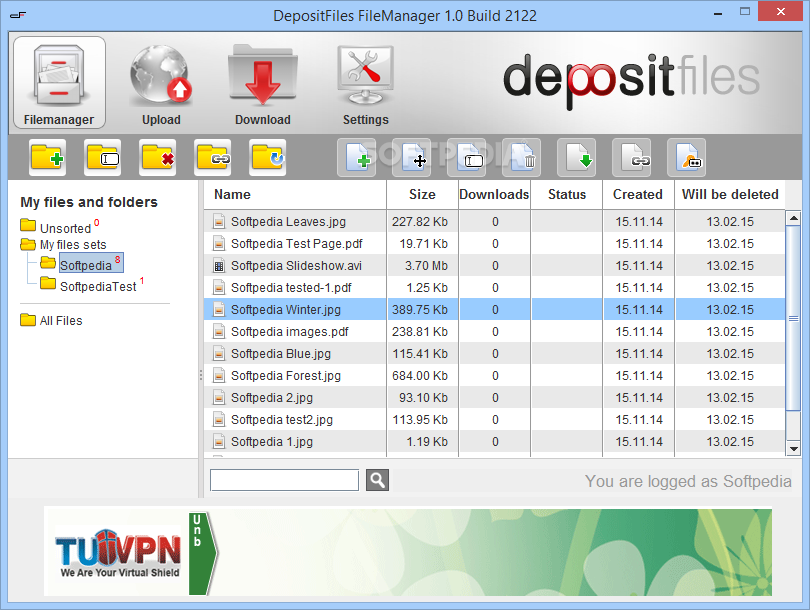810x610 pixels.
Task: Click the Softpedia Leaves.jpg file icon
Action: 219,222
